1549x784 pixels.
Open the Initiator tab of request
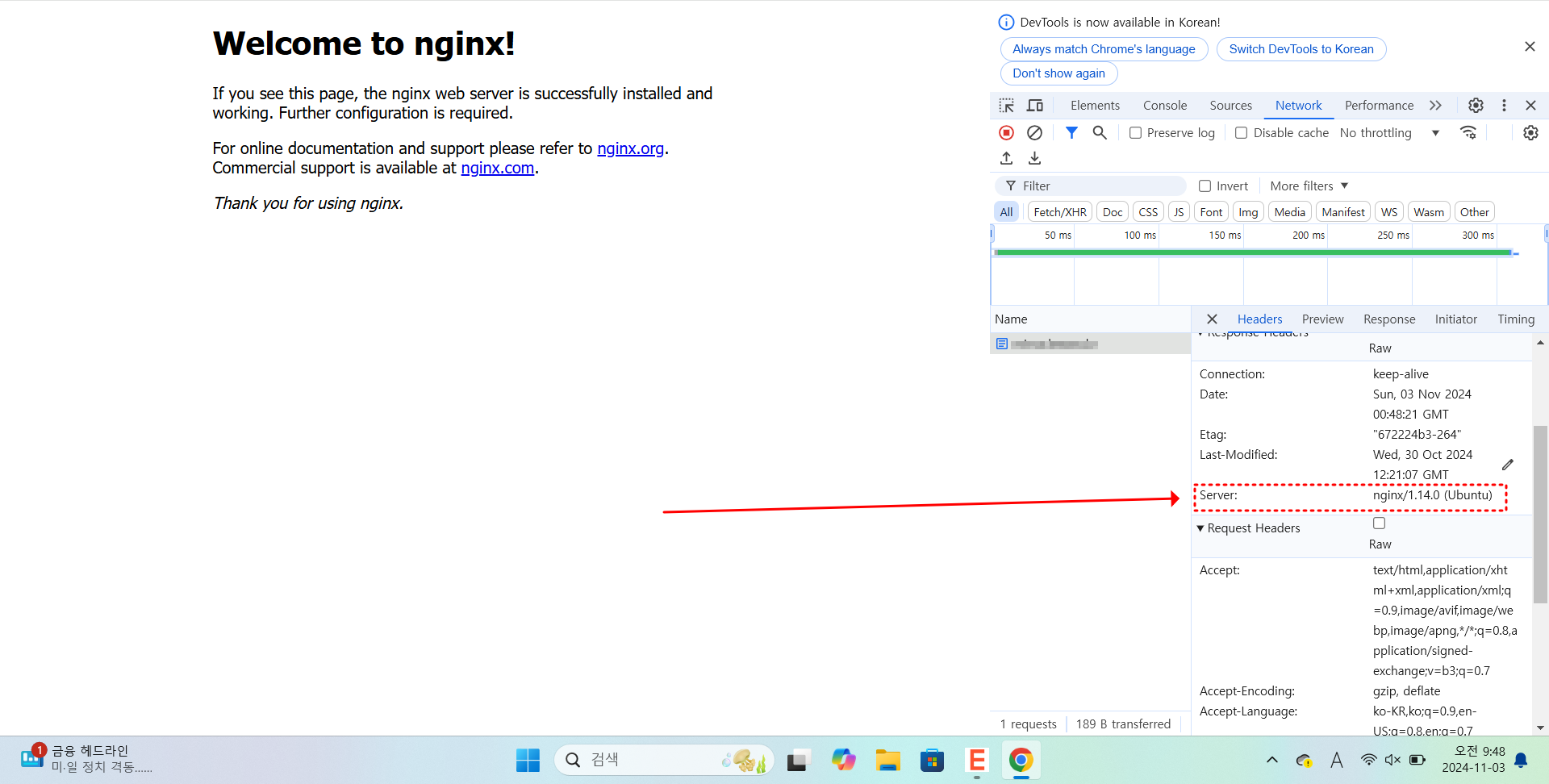click(1455, 319)
